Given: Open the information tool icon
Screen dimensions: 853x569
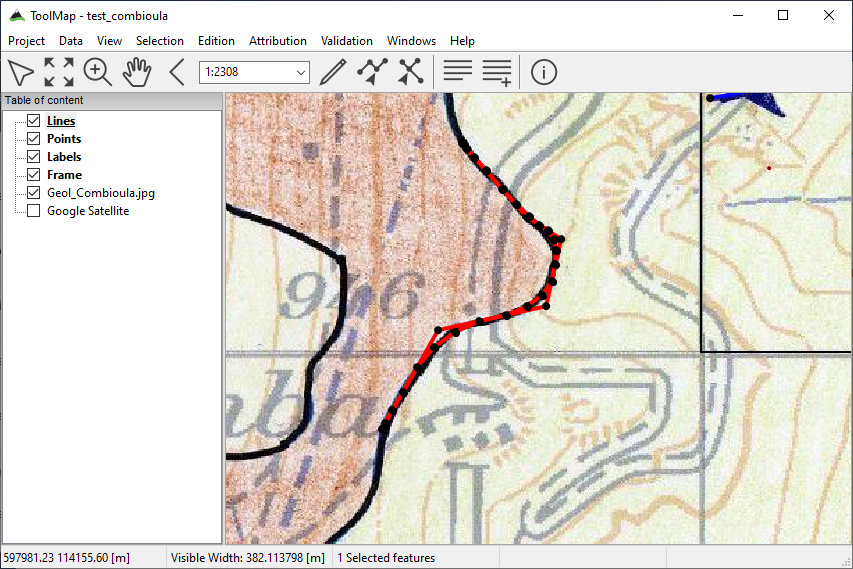Looking at the screenshot, I should click(543, 72).
